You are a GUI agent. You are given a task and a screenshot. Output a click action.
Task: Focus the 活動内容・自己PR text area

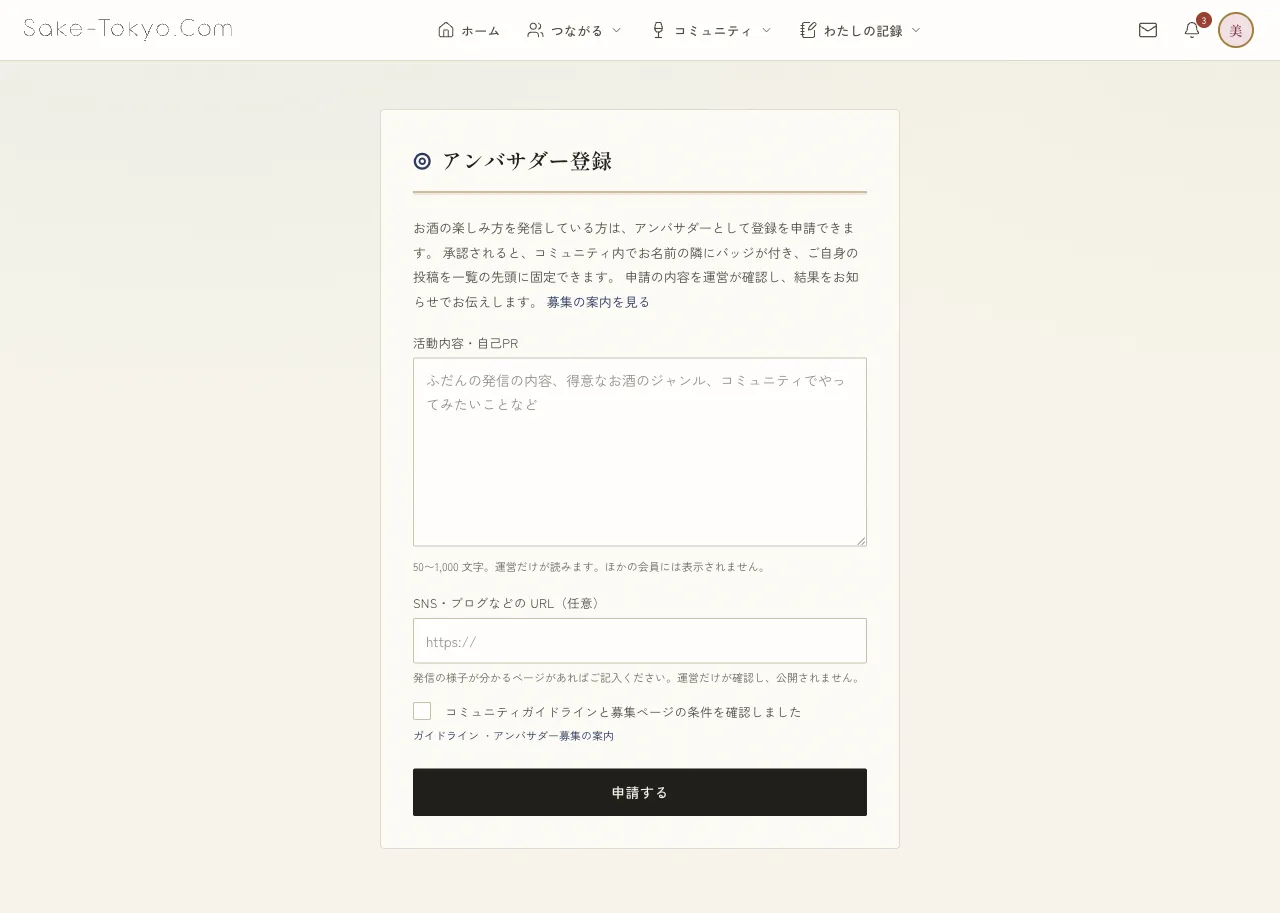tap(640, 452)
